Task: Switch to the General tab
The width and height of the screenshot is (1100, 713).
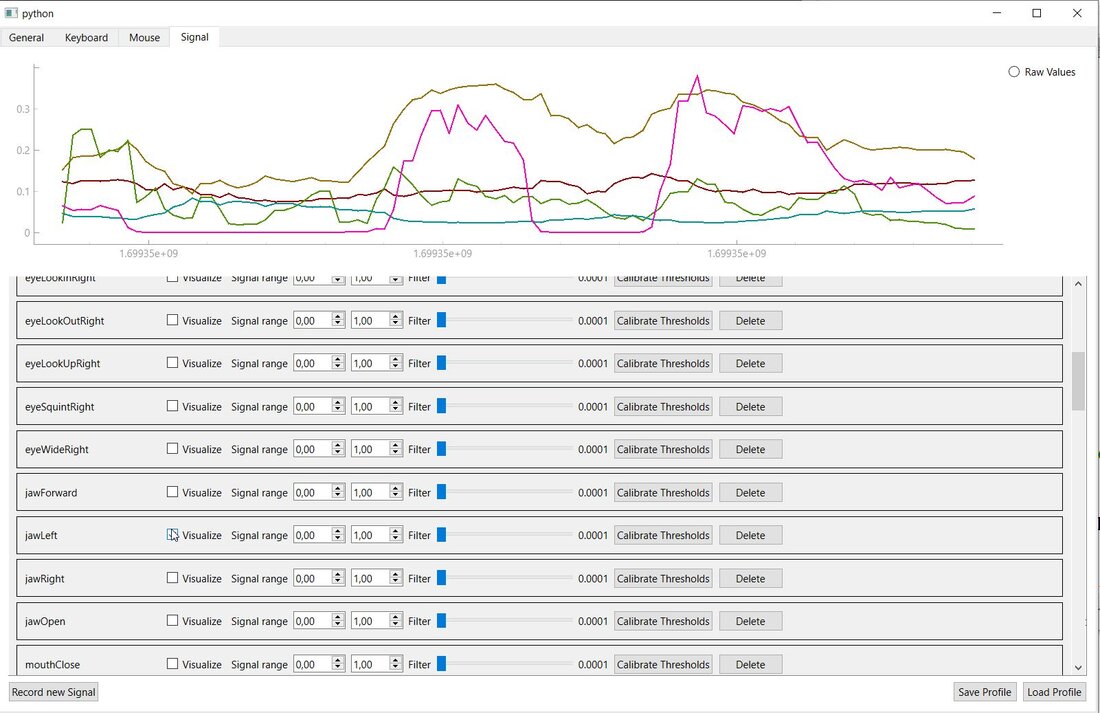Action: 26,37
